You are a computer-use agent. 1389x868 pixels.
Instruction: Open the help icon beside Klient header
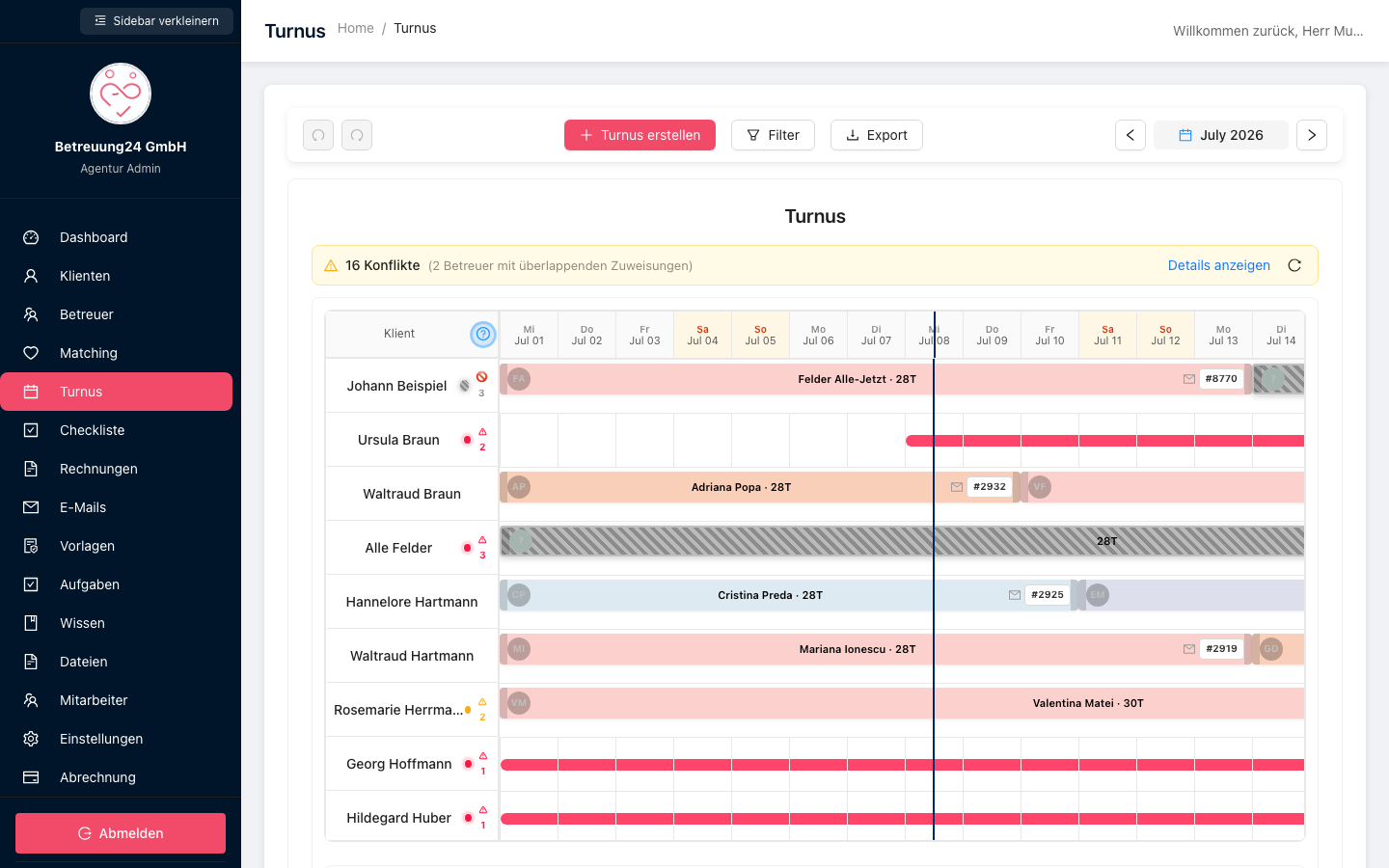tap(483, 334)
